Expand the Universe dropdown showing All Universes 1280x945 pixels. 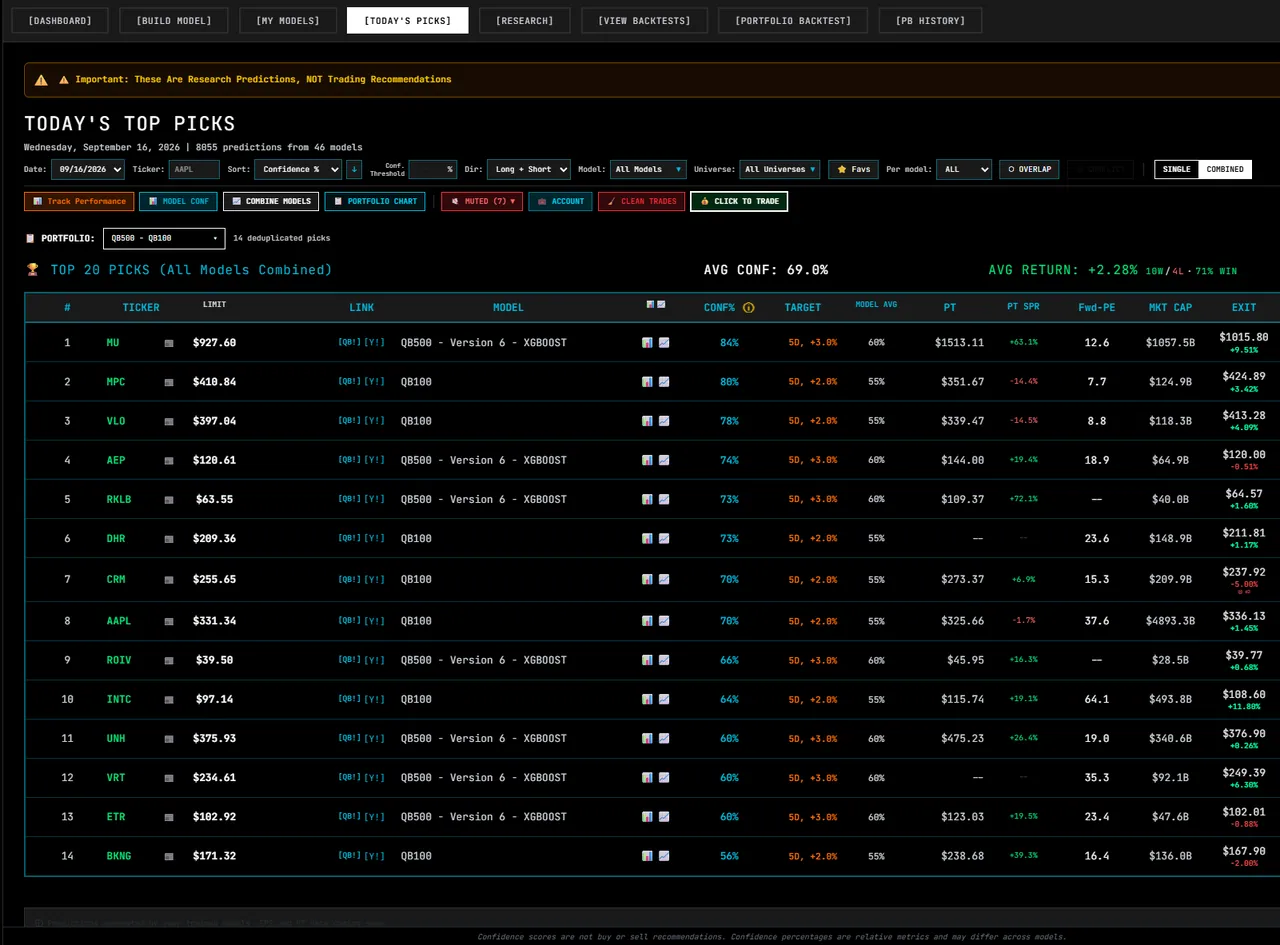tap(780, 170)
